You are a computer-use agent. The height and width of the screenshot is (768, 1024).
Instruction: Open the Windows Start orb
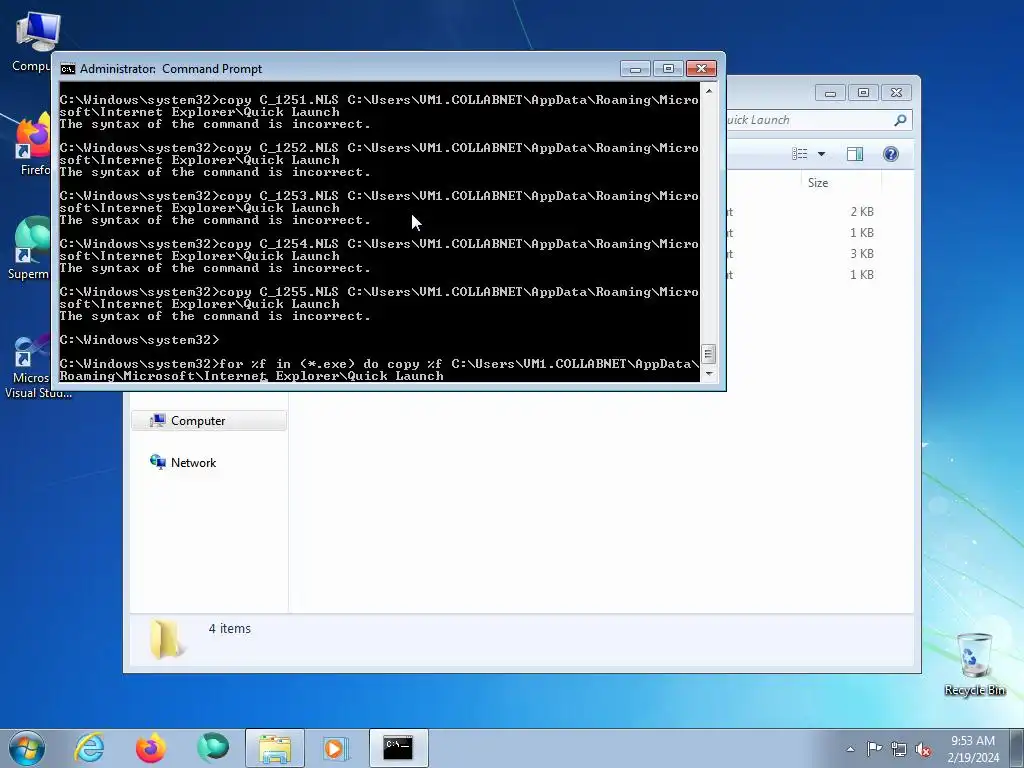pyautogui.click(x=27, y=748)
